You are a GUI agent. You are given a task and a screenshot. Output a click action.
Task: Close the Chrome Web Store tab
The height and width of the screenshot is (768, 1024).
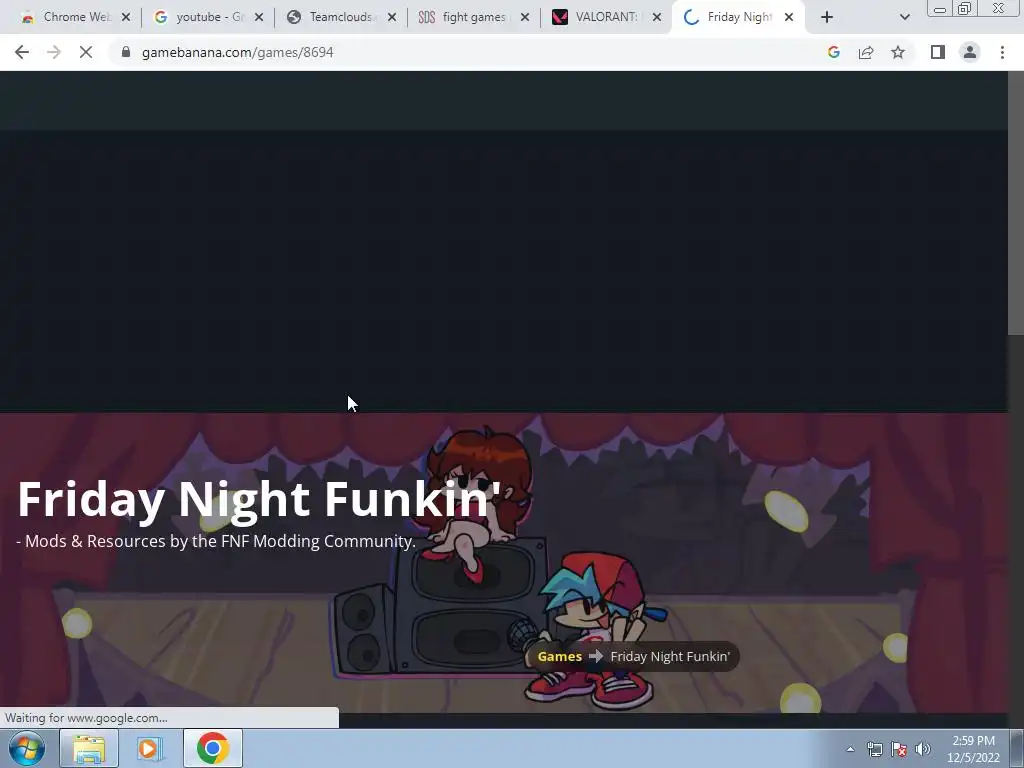coord(126,18)
